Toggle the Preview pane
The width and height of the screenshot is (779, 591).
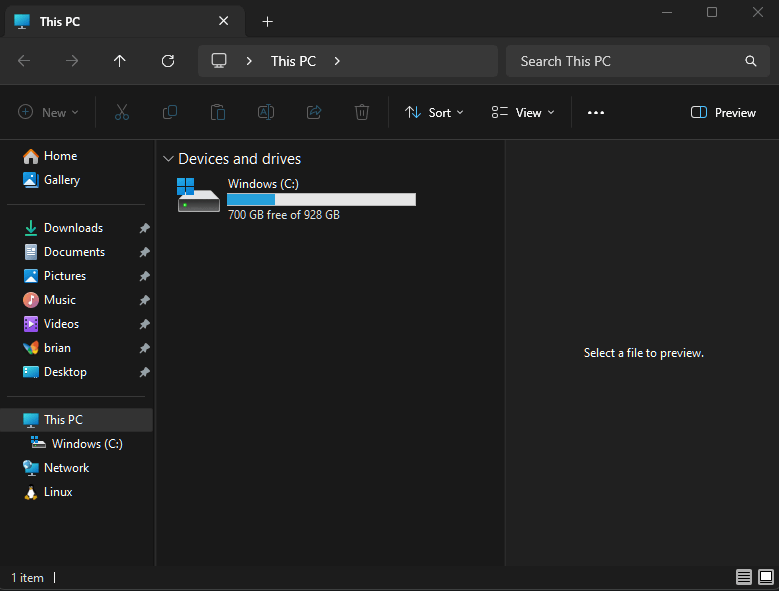(723, 113)
